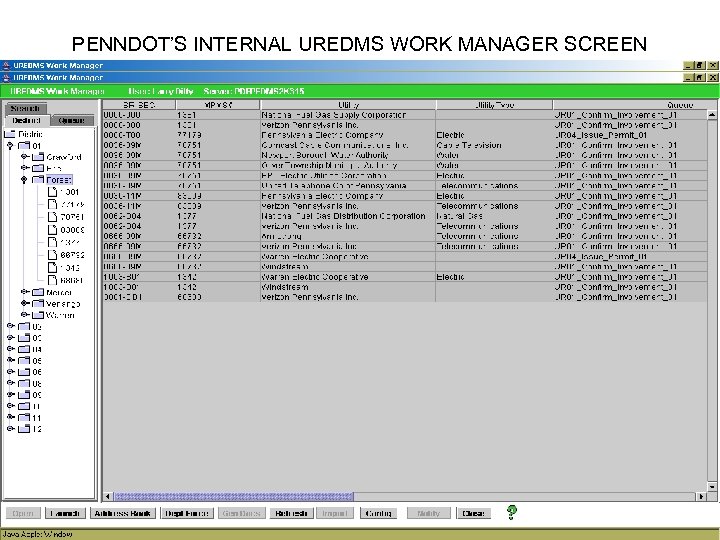This screenshot has height=540, width=720.
Task: Sort by the Utility Type column header
Action: pos(495,105)
